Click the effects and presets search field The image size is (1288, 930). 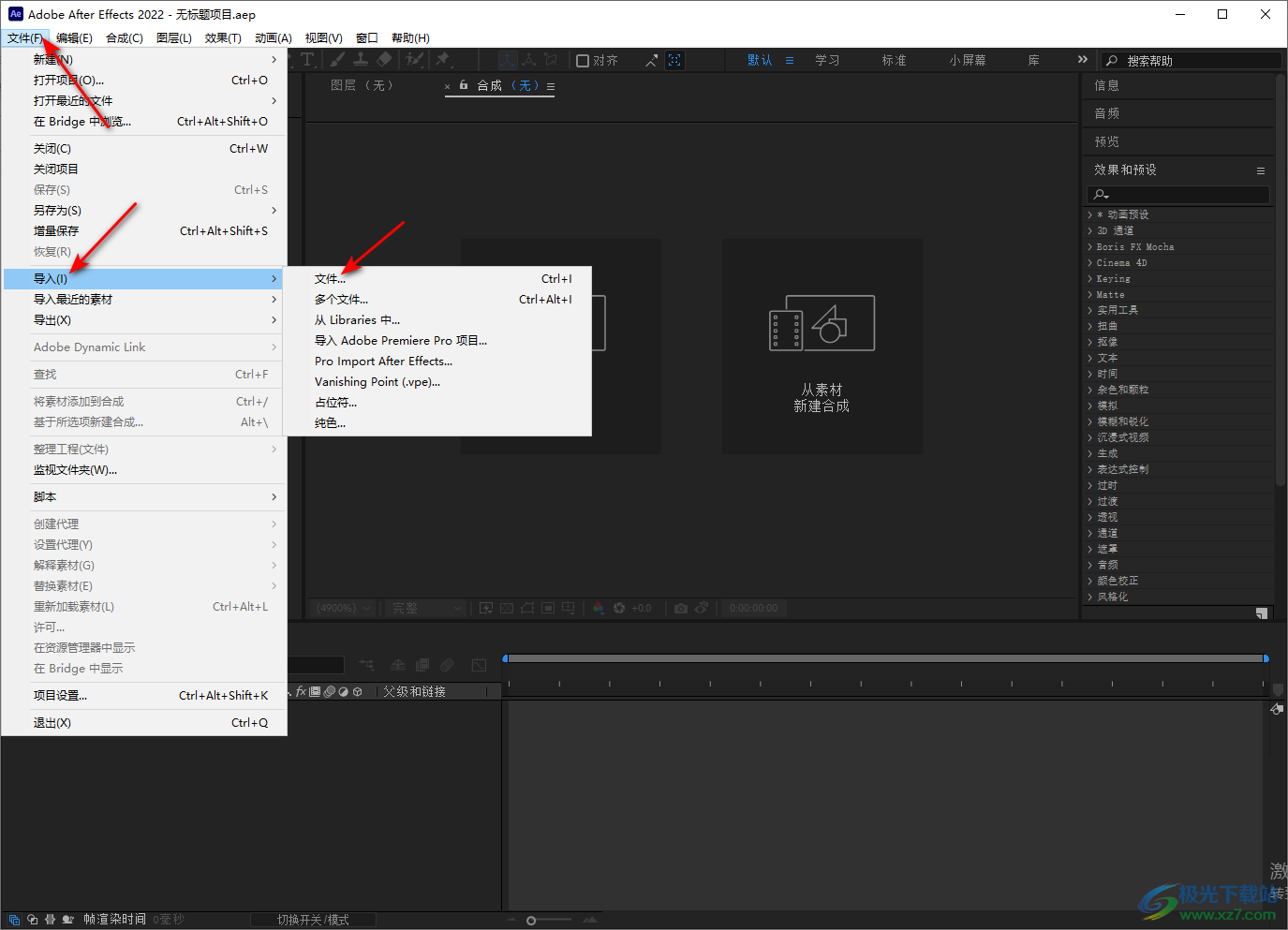click(1178, 194)
